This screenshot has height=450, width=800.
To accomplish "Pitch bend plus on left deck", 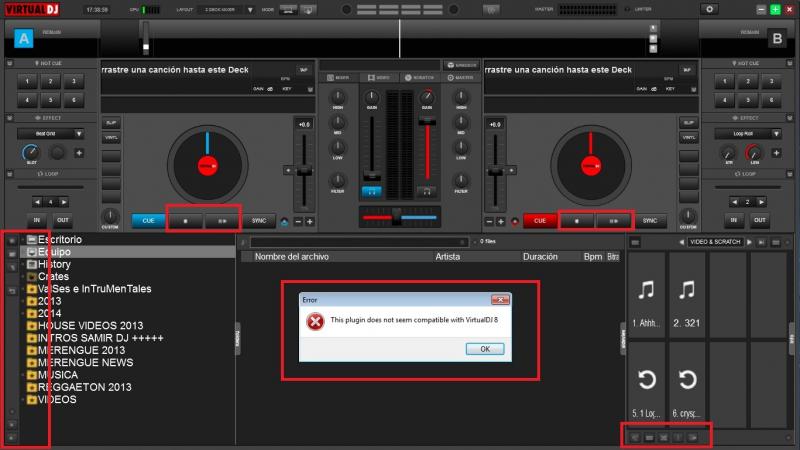I will pyautogui.click(x=310, y=221).
